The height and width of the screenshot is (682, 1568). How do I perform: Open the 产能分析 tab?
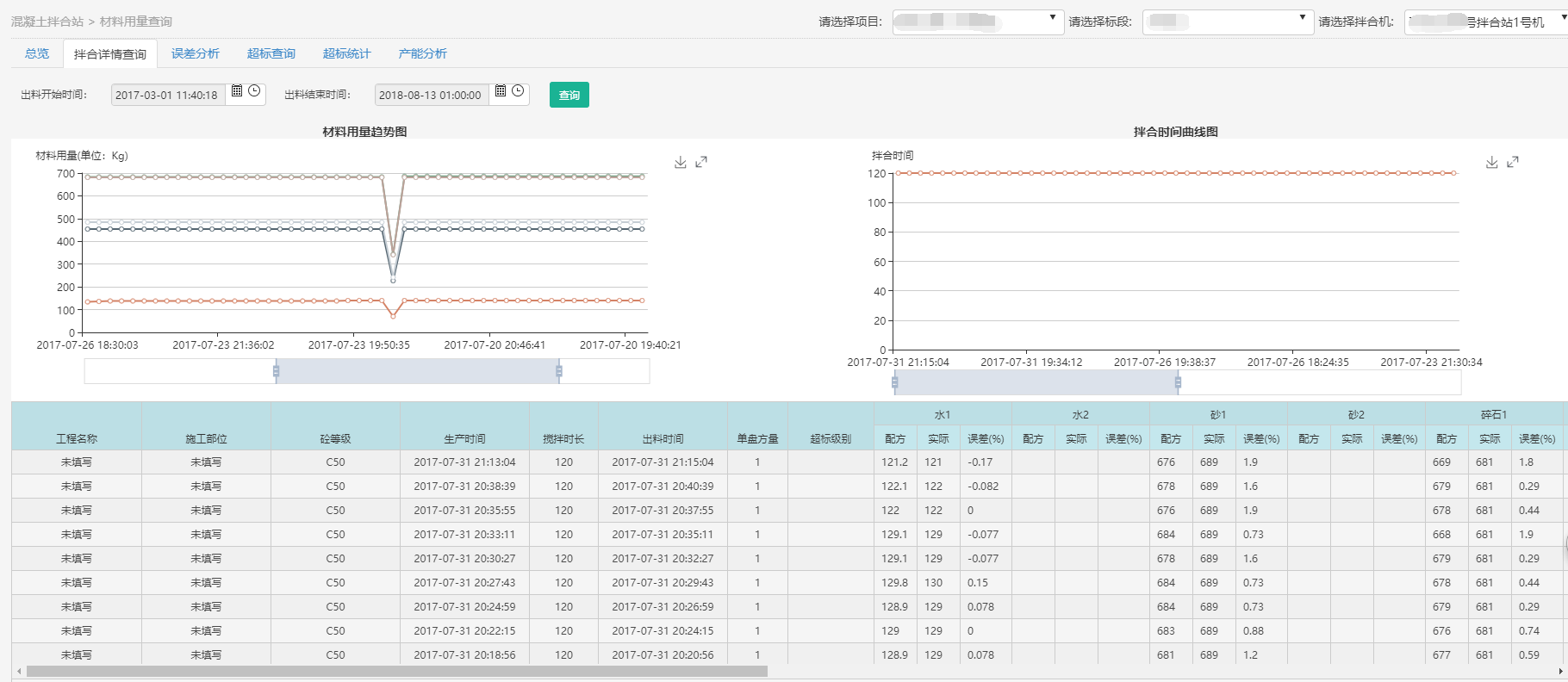click(x=423, y=53)
